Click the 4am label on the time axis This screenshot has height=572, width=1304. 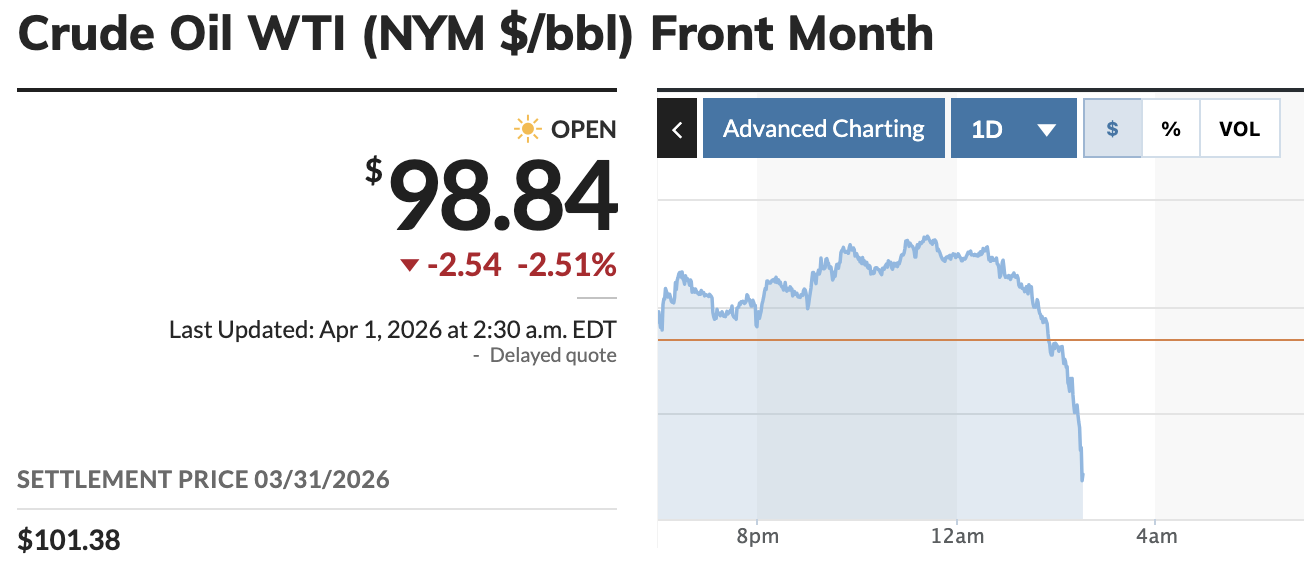coord(1155,536)
